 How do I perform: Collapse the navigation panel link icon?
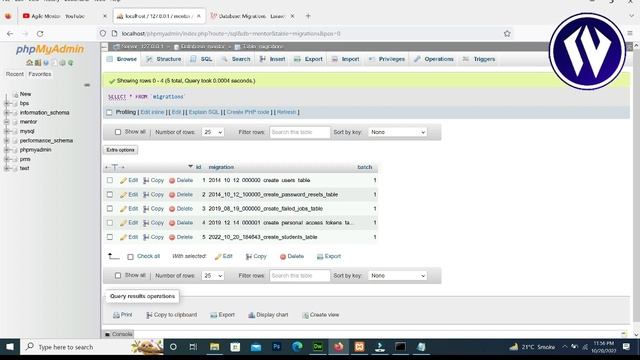pos(87,85)
